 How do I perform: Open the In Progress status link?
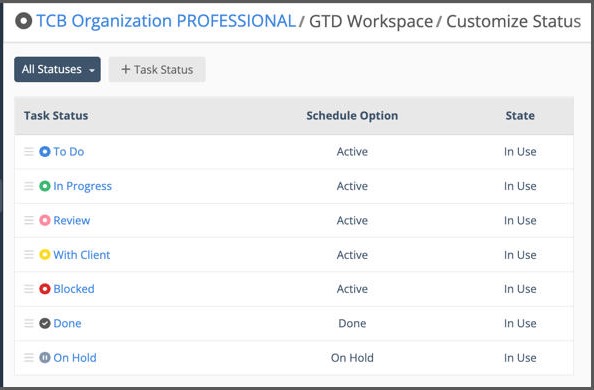pos(83,186)
